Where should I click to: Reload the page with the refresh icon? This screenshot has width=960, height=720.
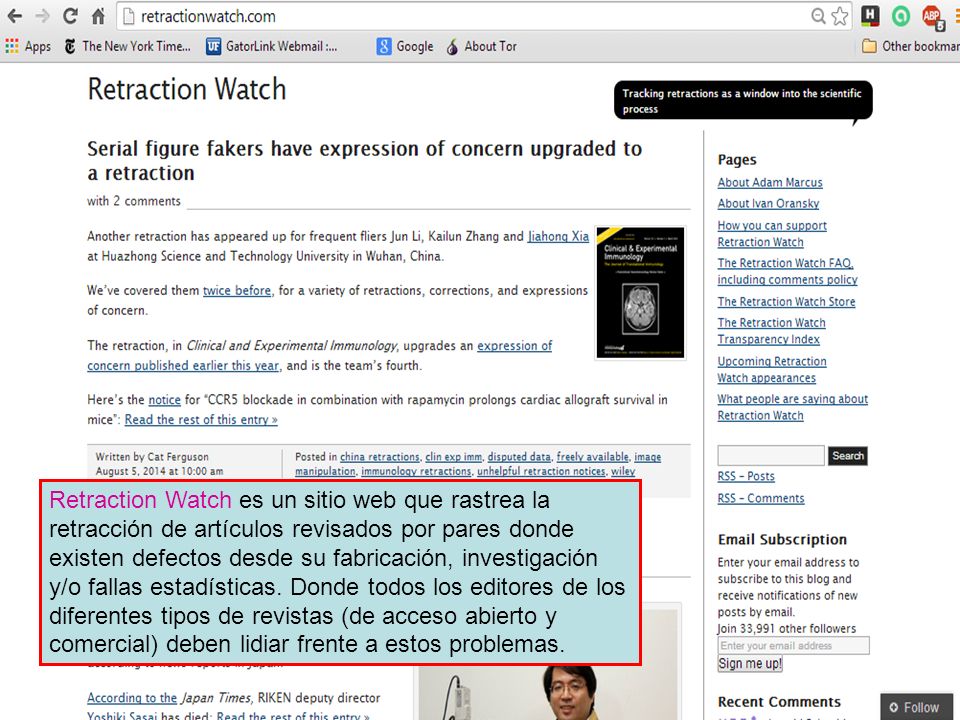70,16
